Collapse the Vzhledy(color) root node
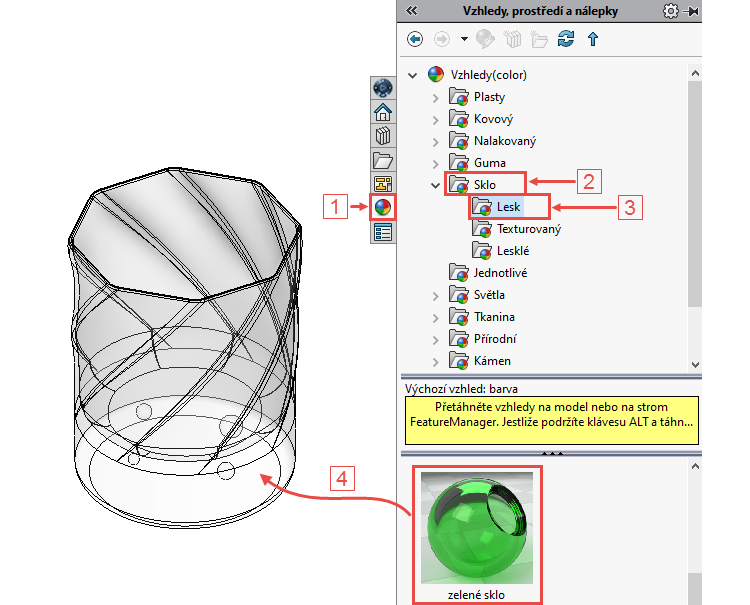 tap(412, 75)
